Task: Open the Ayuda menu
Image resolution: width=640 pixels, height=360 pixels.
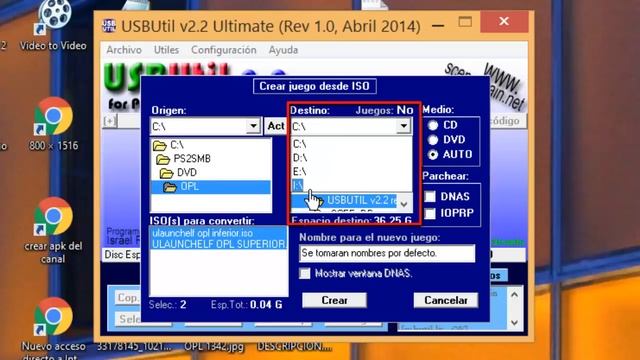Action: 283,50
